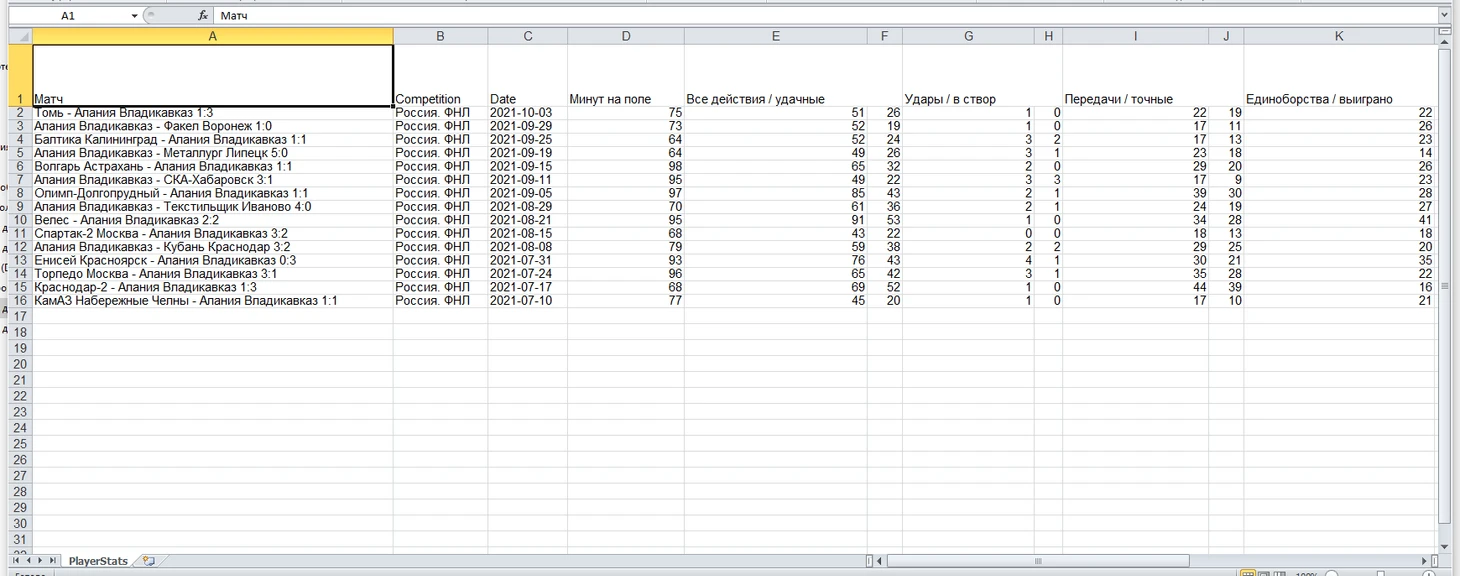Select cell 'Спартак-2 Москва - Алания Владикавказ 3:2'
The width and height of the screenshot is (1460, 576).
212,233
